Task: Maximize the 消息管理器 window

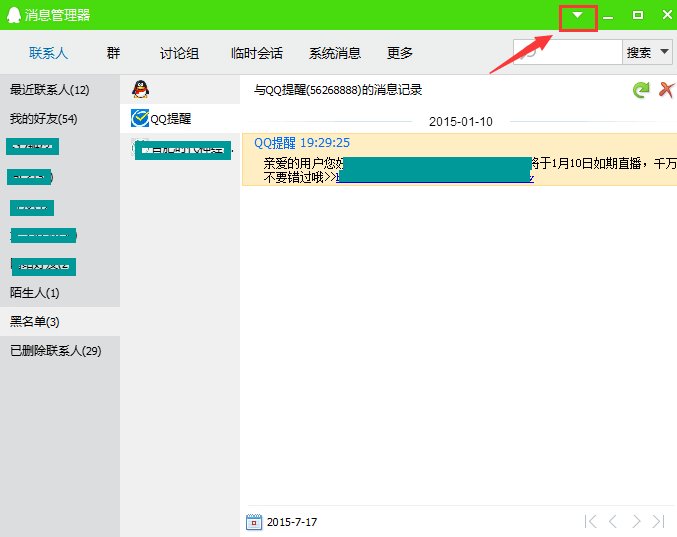Action: 638,15
